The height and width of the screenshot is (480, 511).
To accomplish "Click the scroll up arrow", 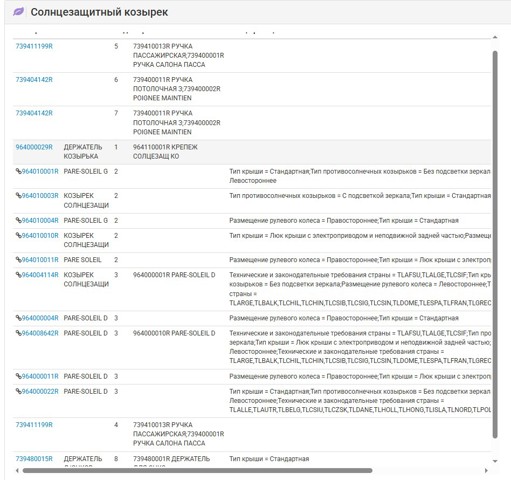I will [495, 37].
